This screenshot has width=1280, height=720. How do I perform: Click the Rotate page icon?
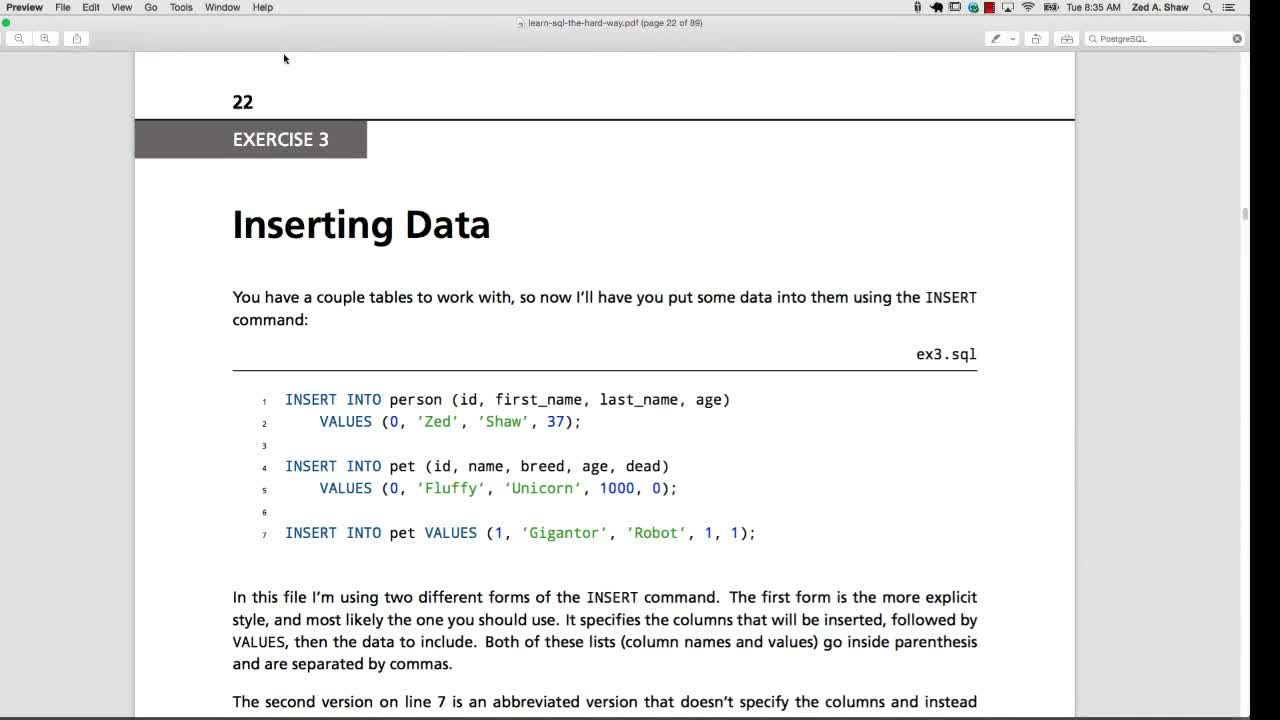click(x=1036, y=39)
